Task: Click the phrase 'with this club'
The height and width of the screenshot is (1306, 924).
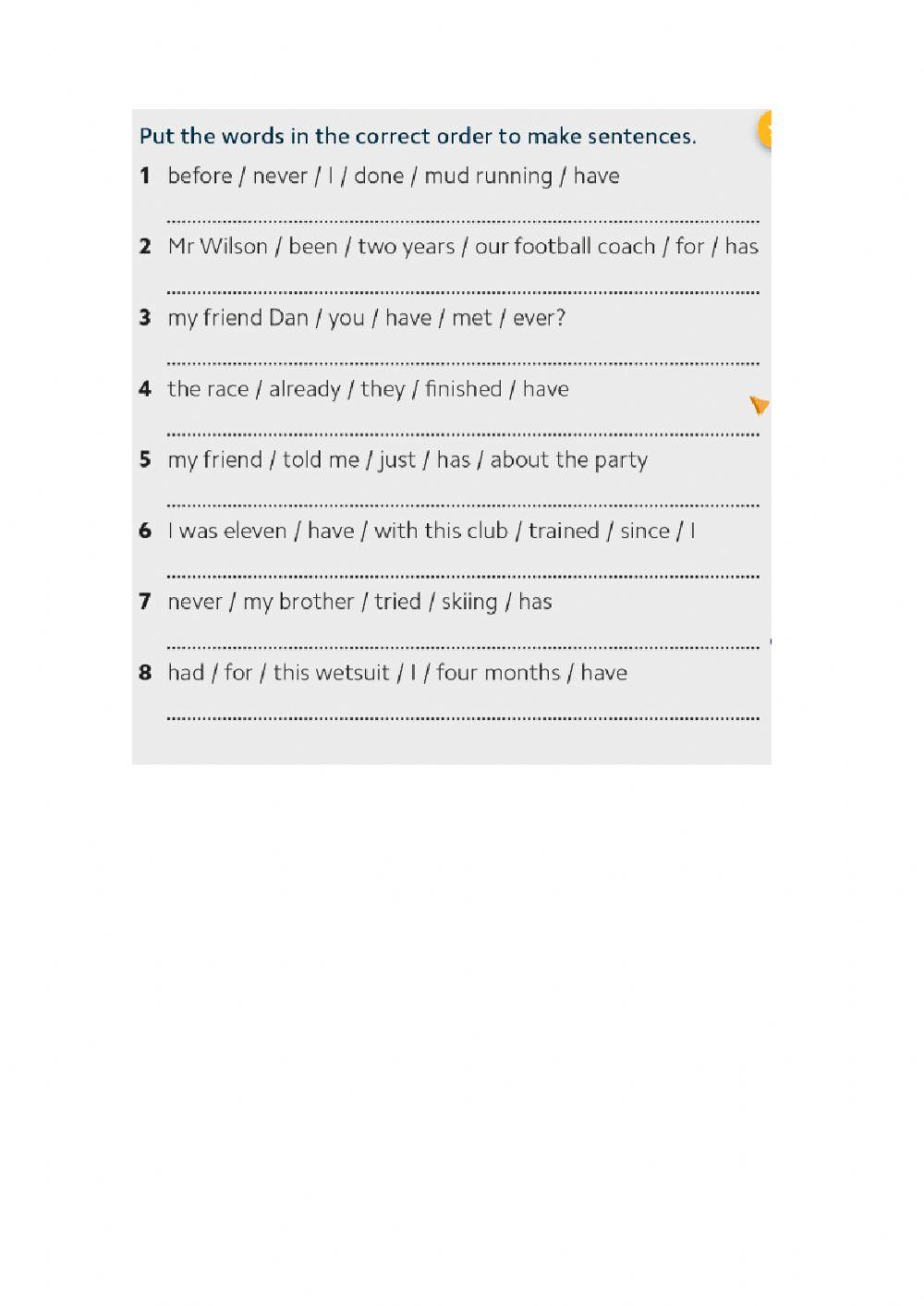Action: (x=441, y=531)
